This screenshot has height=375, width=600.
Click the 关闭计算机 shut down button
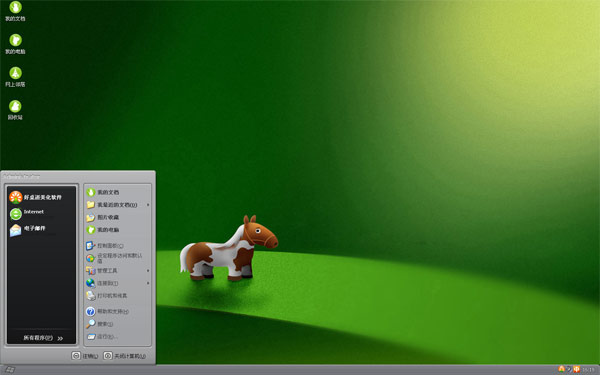click(x=125, y=356)
